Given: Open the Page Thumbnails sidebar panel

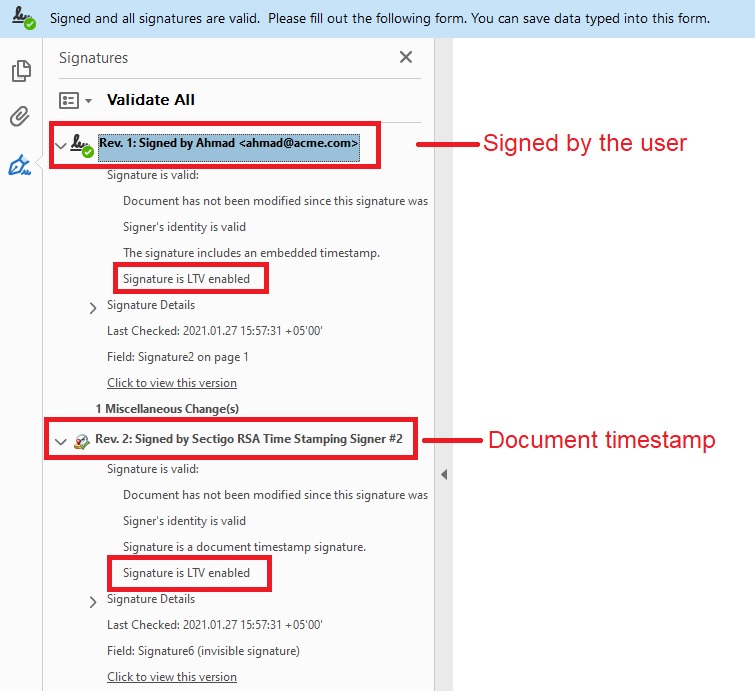Looking at the screenshot, I should pos(20,71).
